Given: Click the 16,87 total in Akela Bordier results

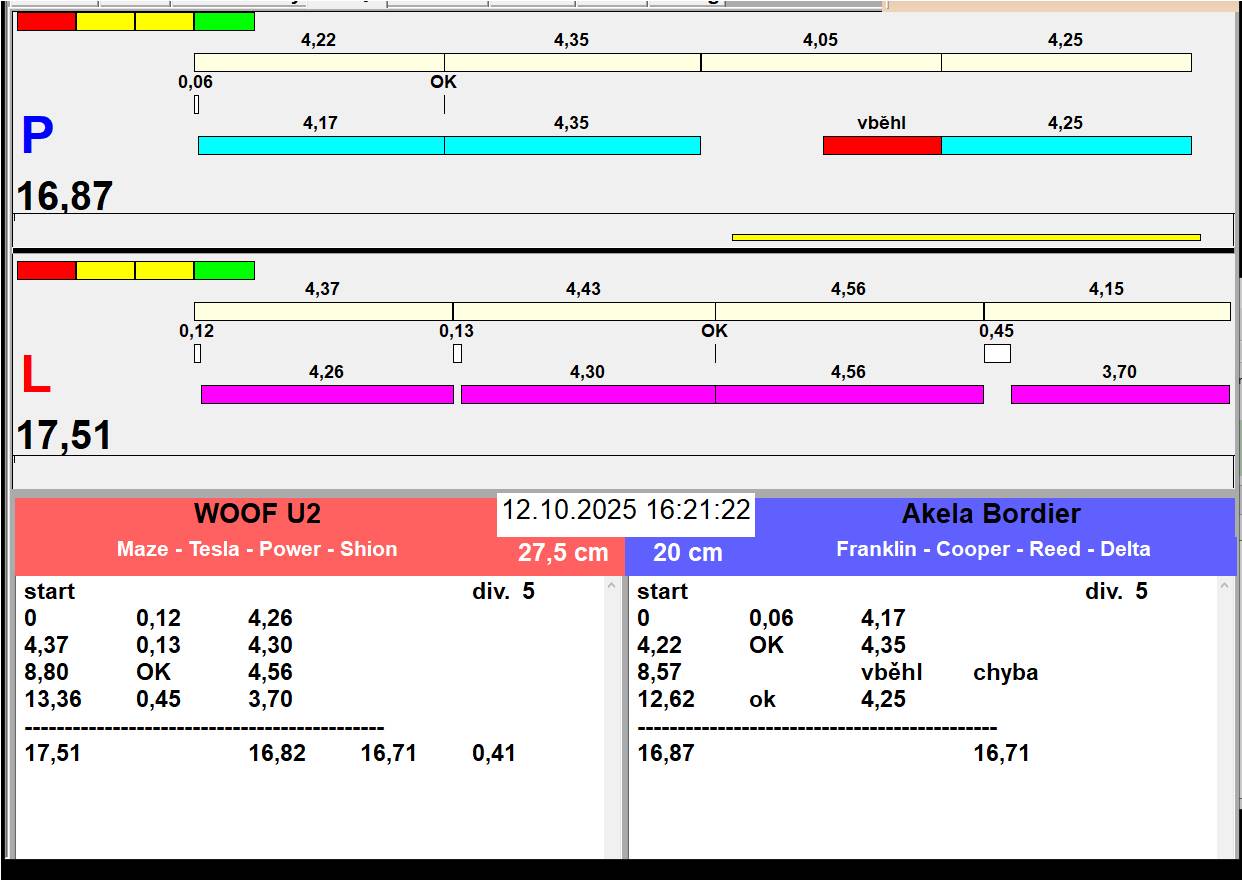Looking at the screenshot, I should tap(666, 753).
